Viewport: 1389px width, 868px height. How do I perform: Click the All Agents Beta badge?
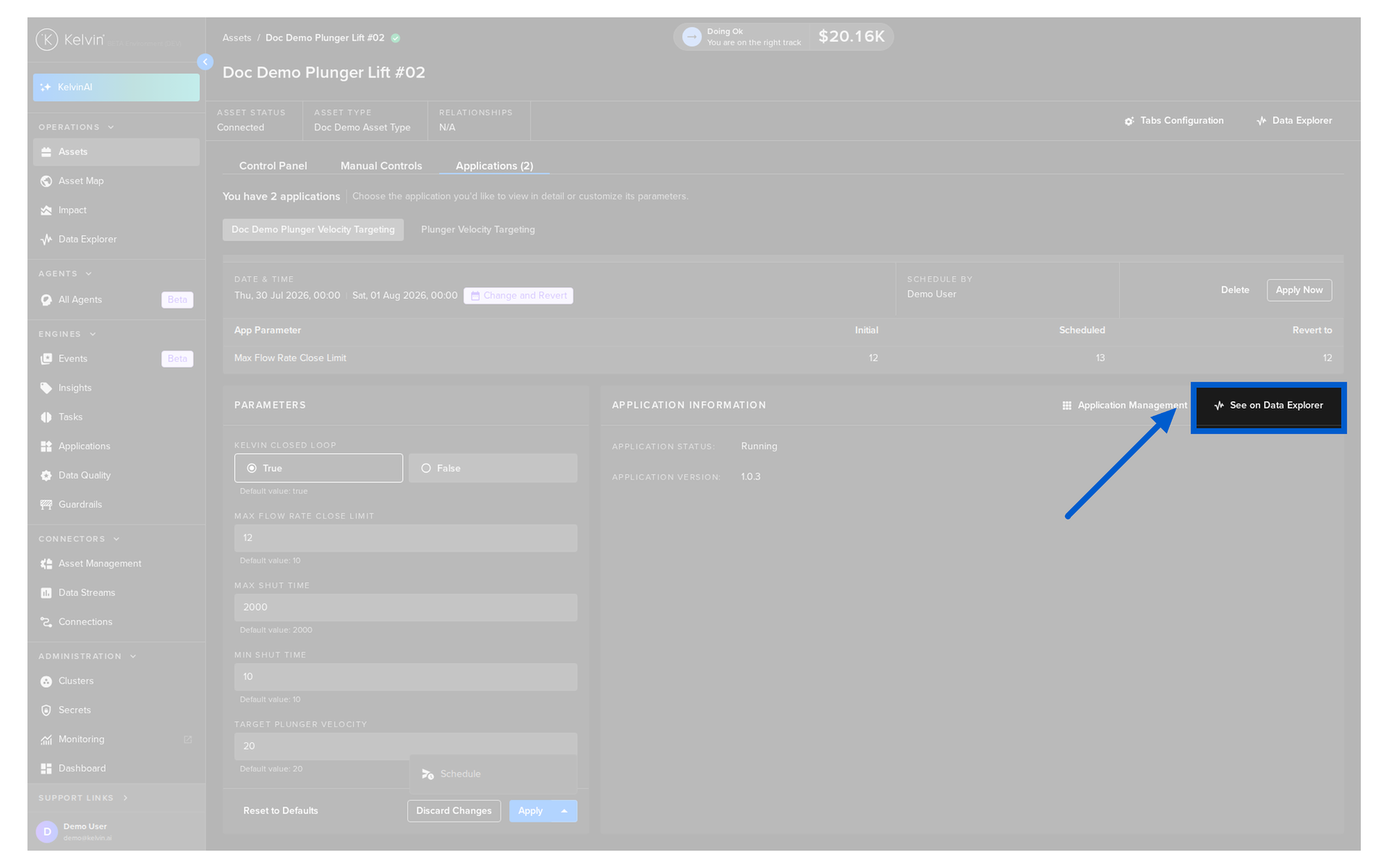(x=177, y=300)
